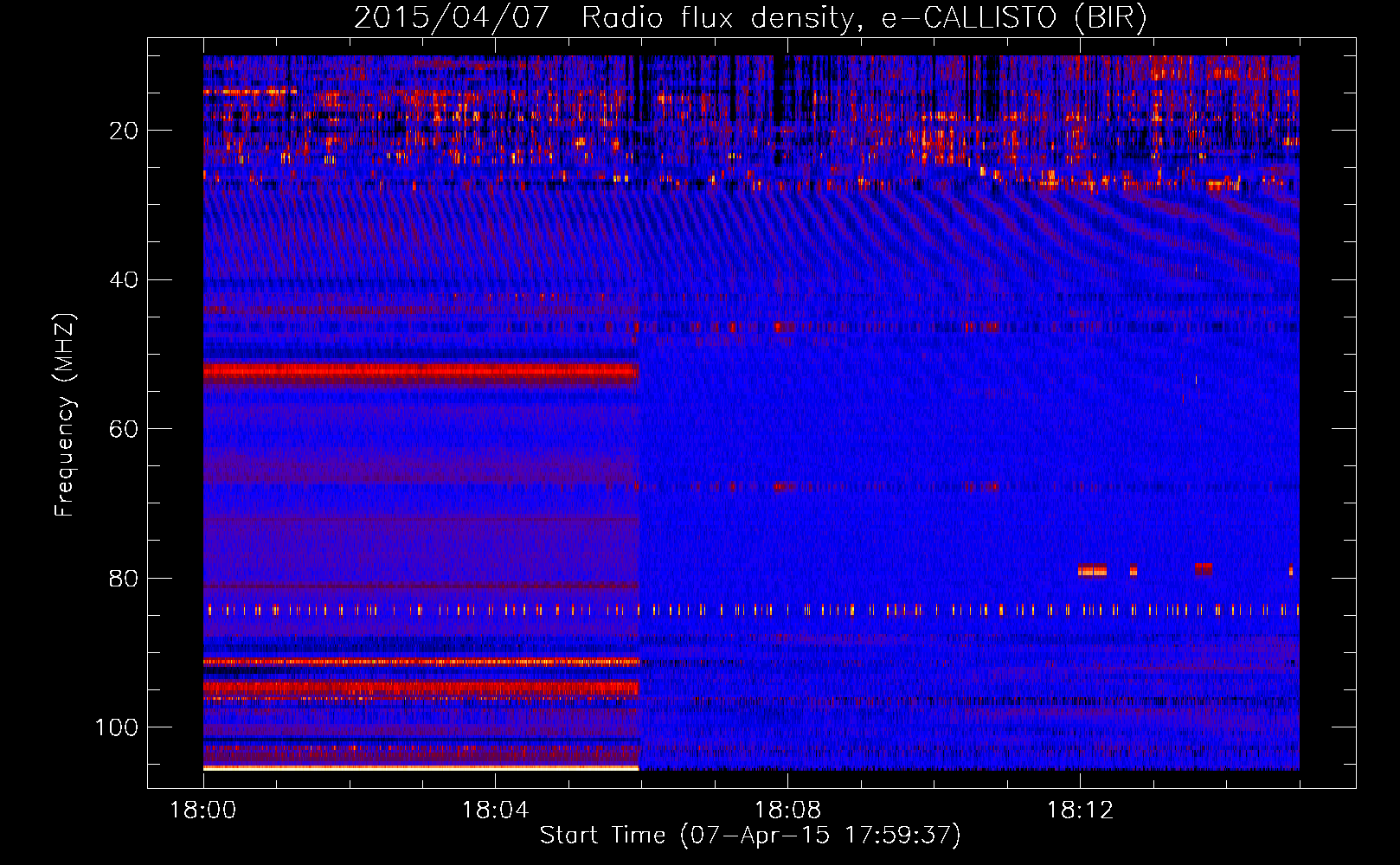Click the '80' frequency tick label
1400x865 pixels.
(x=124, y=579)
